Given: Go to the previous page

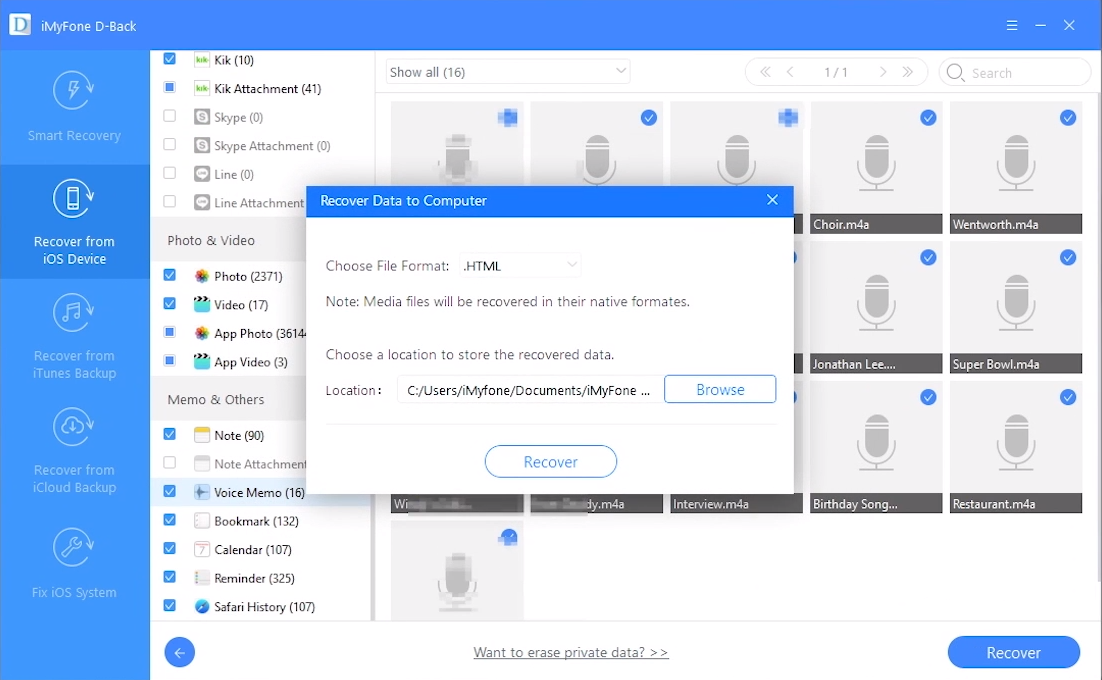Looking at the screenshot, I should [790, 72].
